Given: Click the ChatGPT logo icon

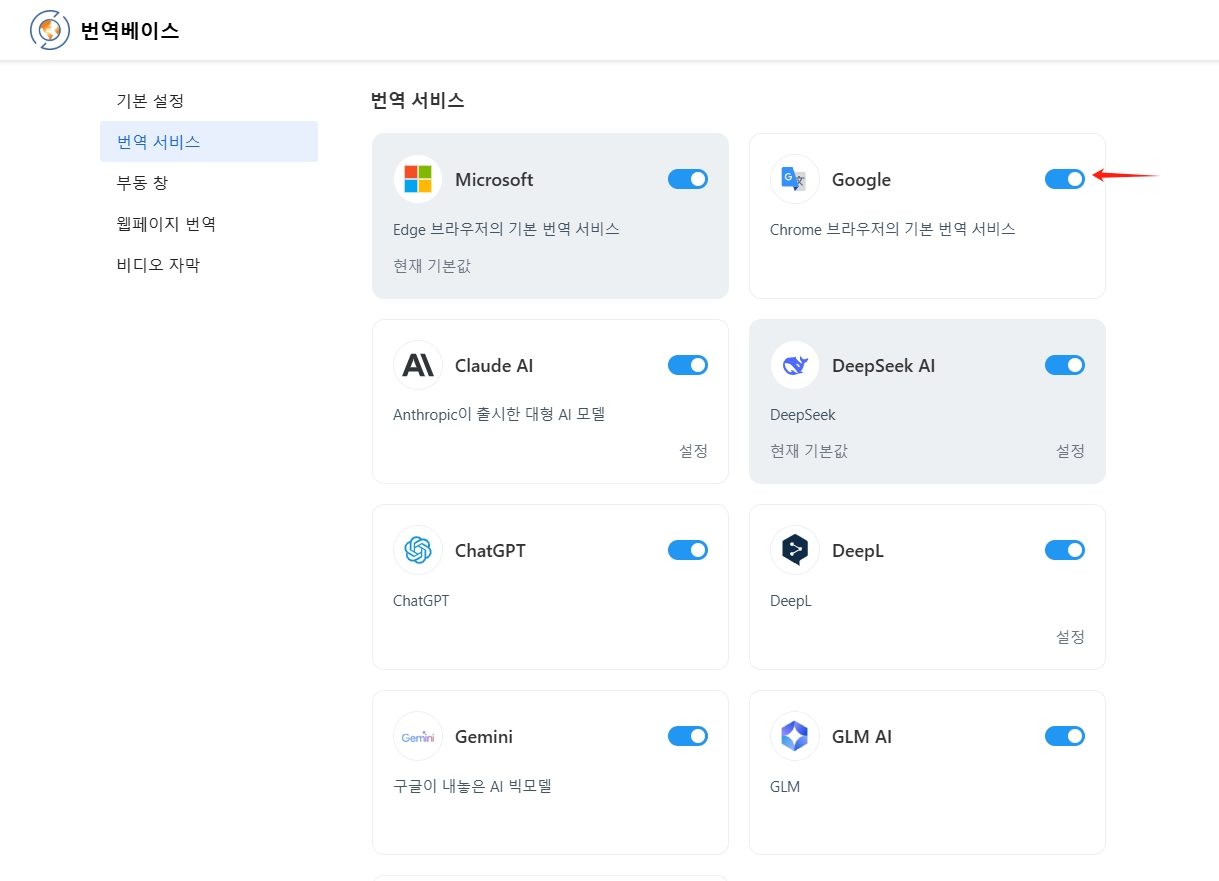Looking at the screenshot, I should pos(418,550).
